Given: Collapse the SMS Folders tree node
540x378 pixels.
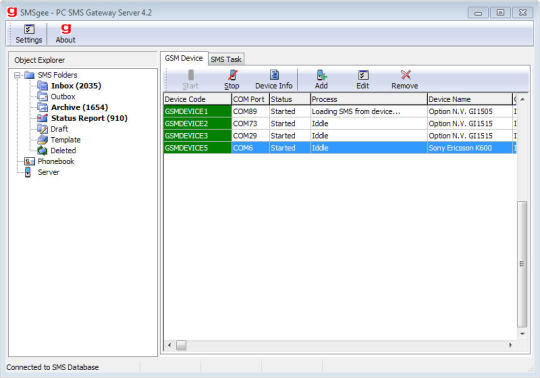Looking at the screenshot, I should [17, 75].
